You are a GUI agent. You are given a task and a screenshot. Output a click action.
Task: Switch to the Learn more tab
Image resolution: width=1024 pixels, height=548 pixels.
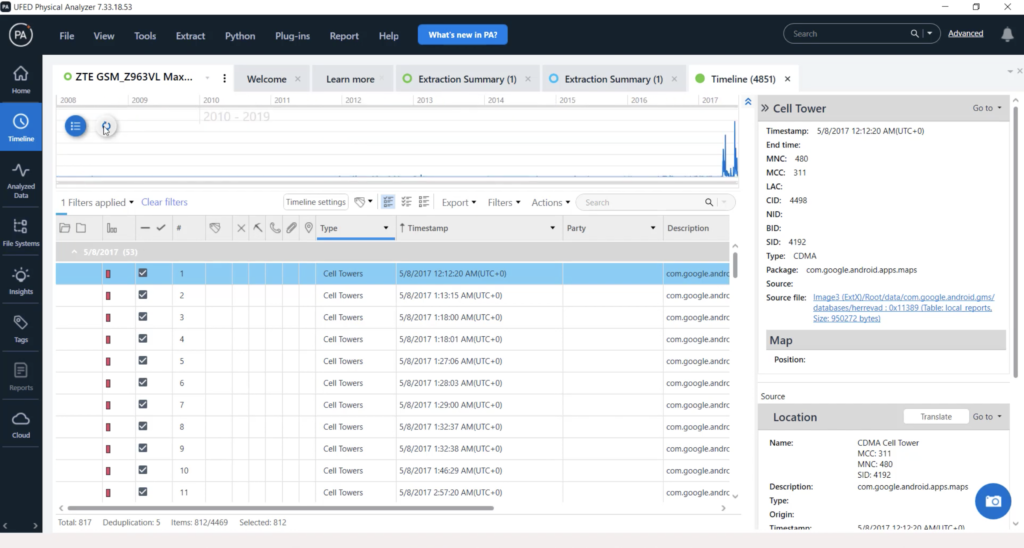coord(350,79)
